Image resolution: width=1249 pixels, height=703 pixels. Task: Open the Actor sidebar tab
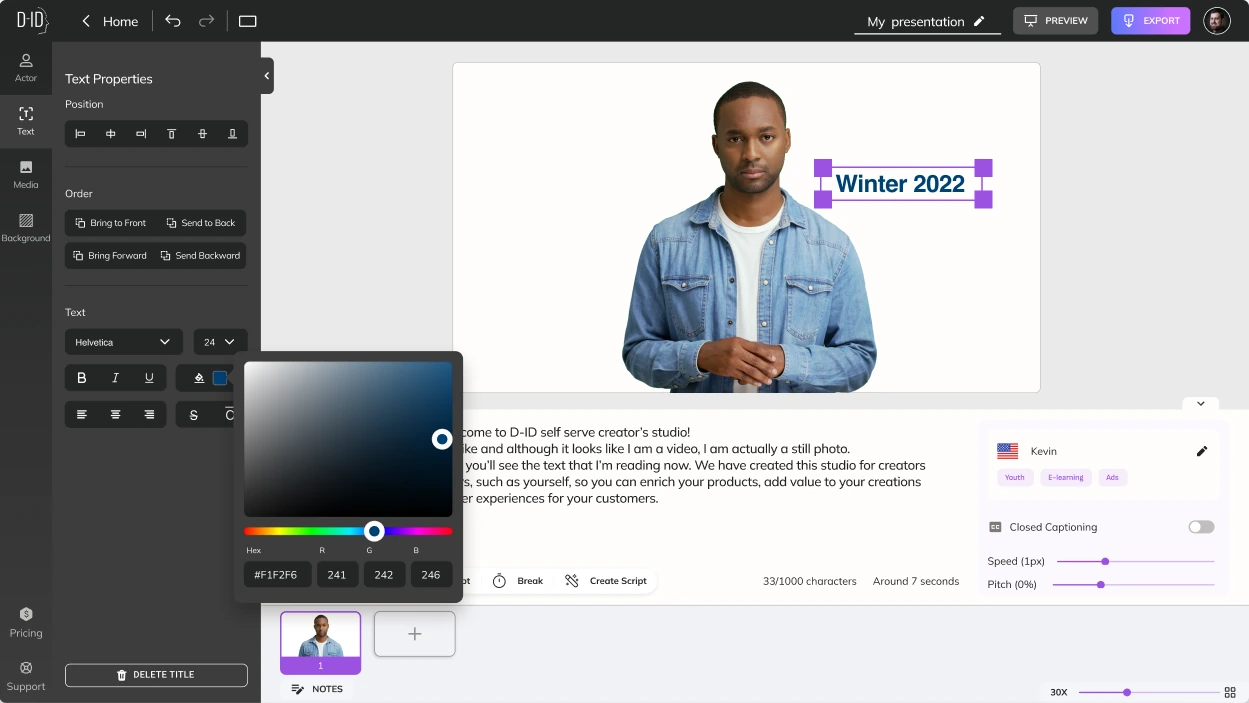click(26, 67)
